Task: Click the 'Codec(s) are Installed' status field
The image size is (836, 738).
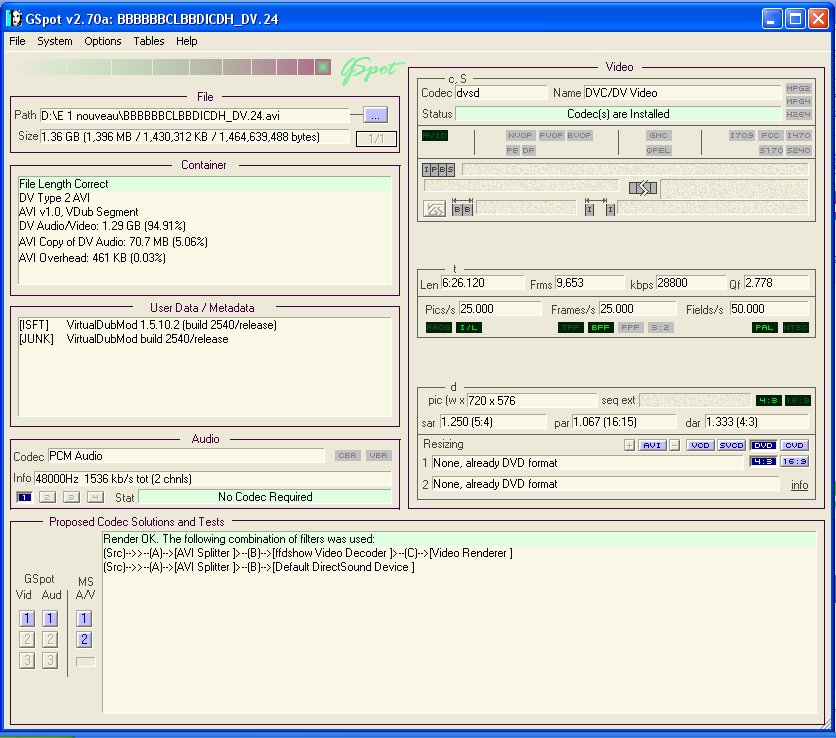Action: (618, 114)
